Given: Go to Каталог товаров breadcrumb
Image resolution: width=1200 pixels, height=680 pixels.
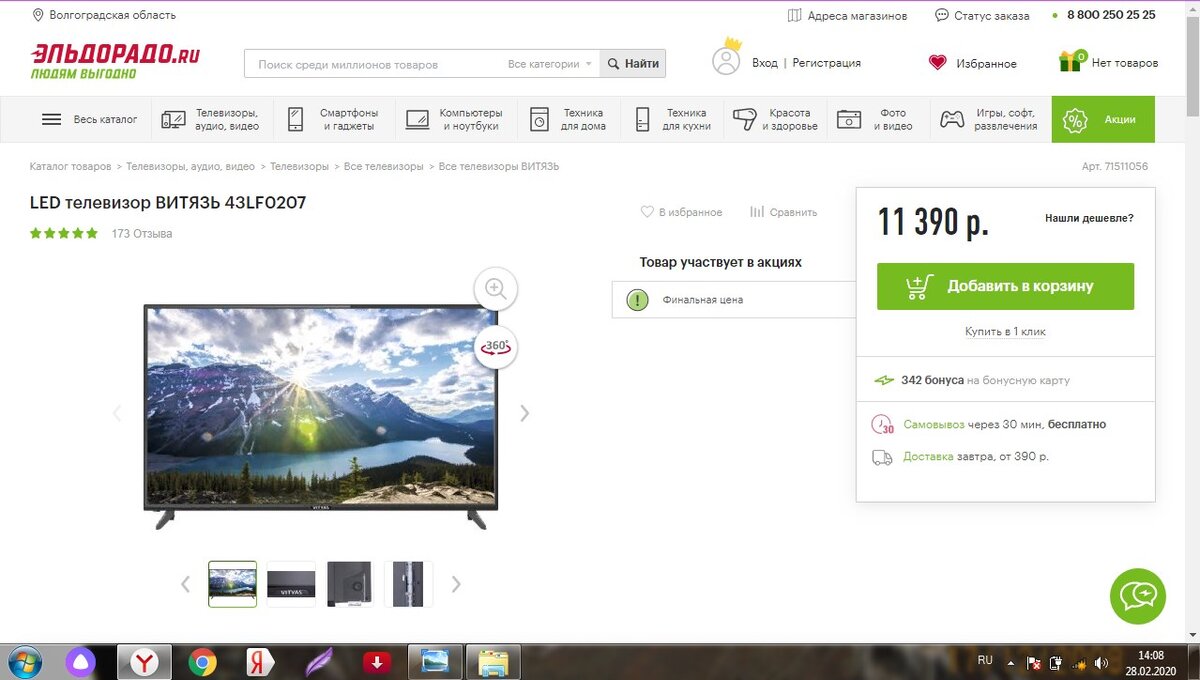Looking at the screenshot, I should (71, 166).
